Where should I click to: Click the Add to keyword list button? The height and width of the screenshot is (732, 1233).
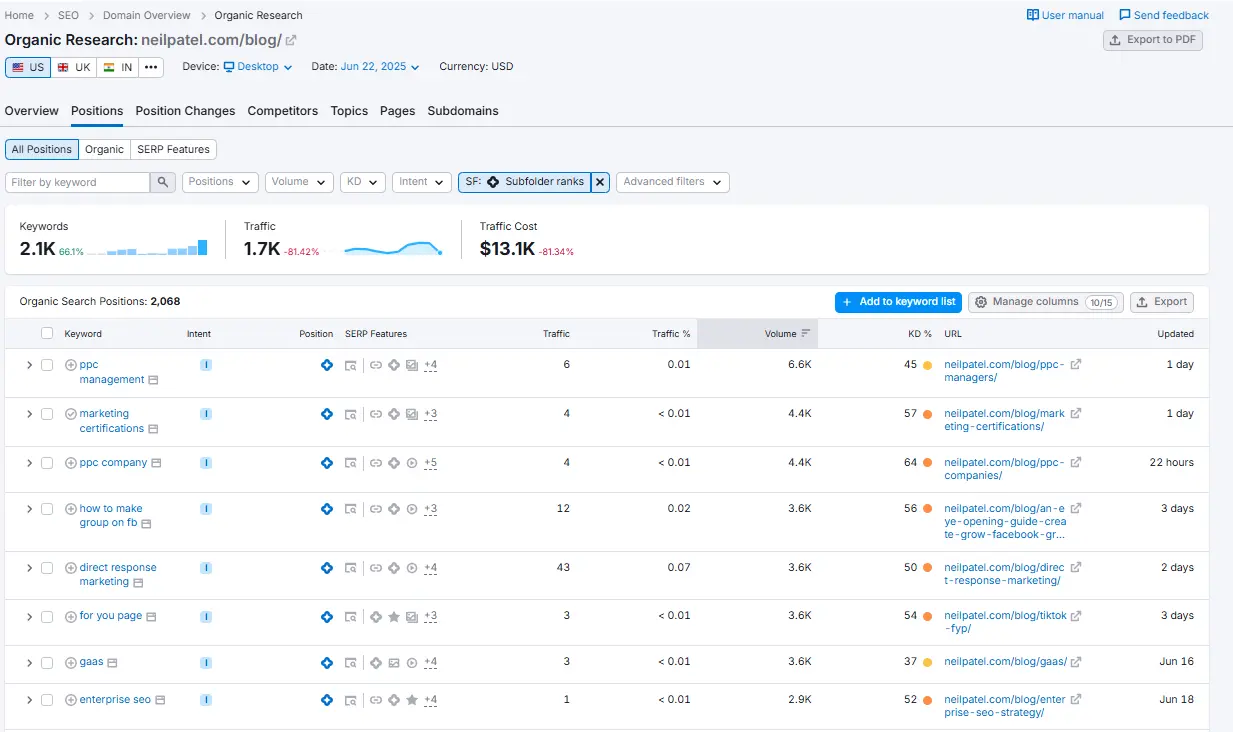point(898,302)
